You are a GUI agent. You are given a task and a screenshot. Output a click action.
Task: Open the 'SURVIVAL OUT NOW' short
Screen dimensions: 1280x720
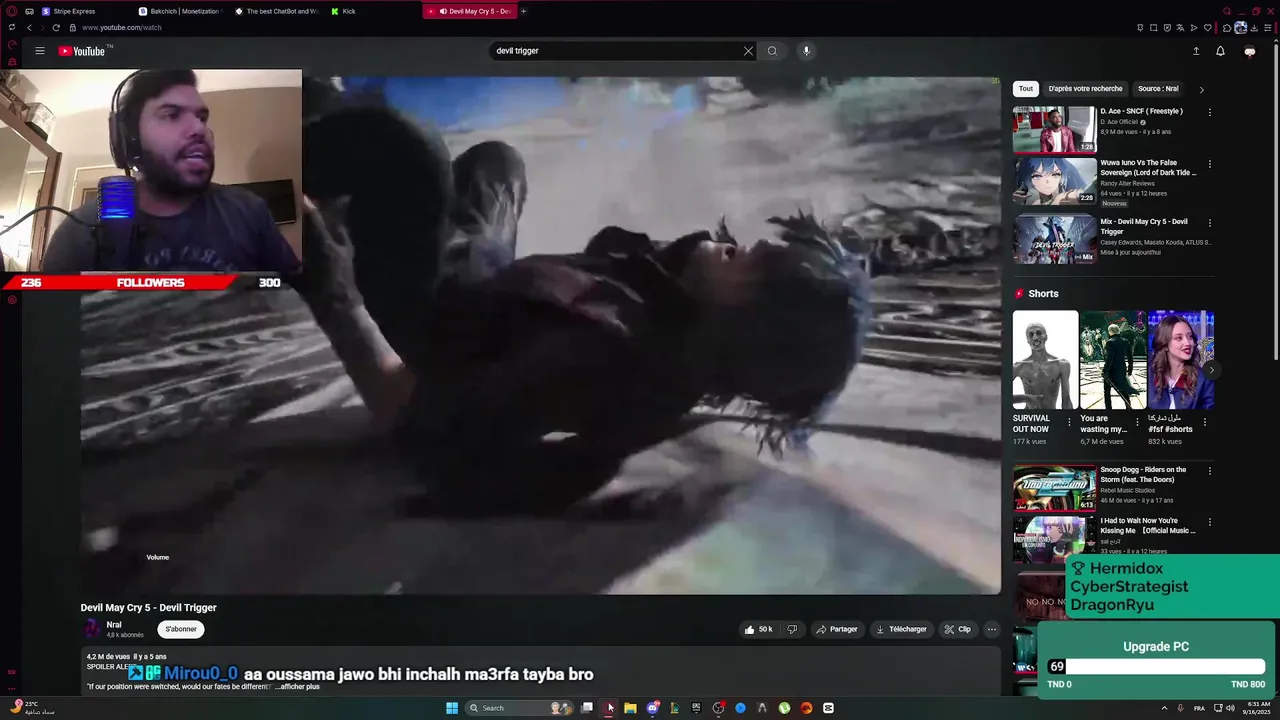tap(1045, 360)
